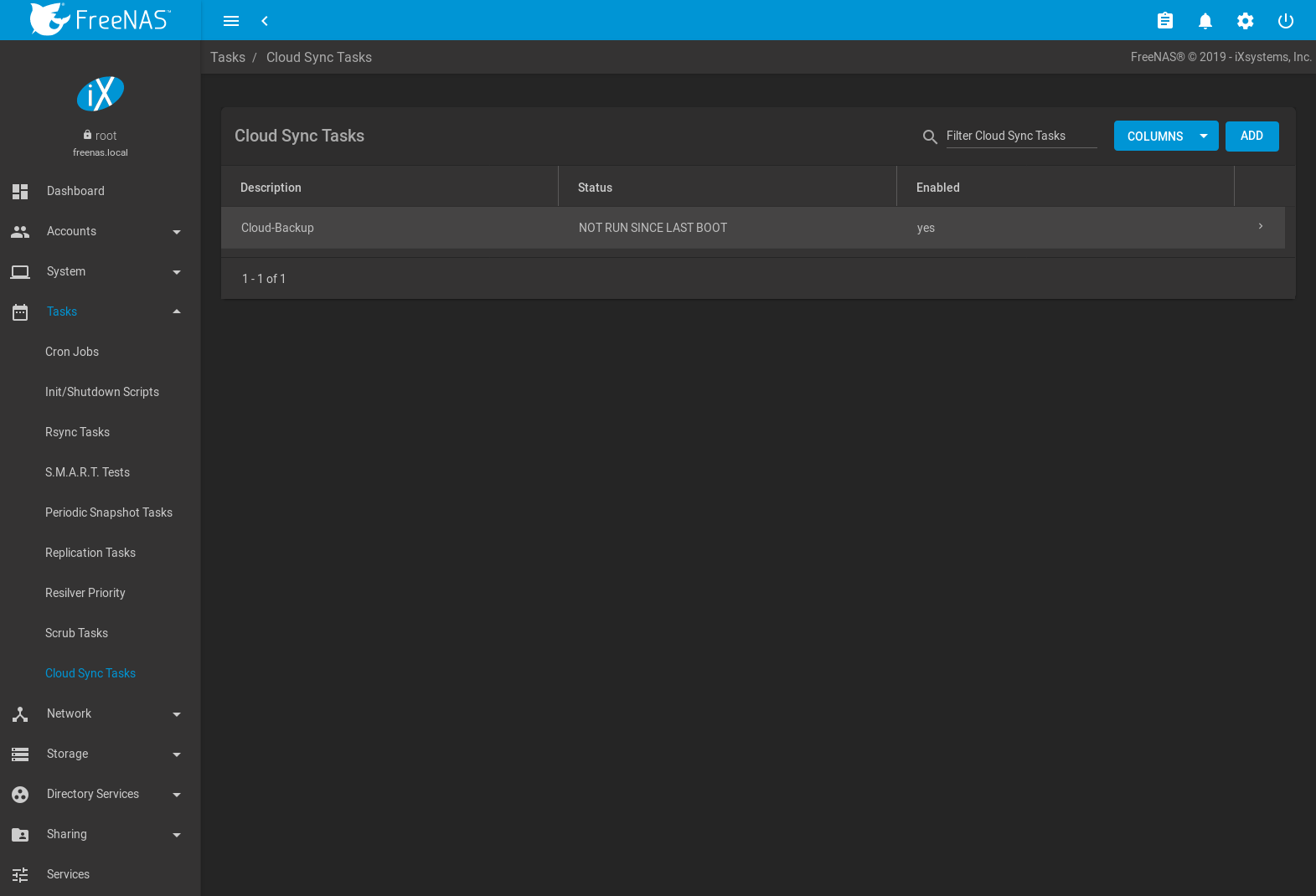Viewport: 1316px width, 896px height.
Task: Open Resilver Priority
Action: tap(85, 593)
